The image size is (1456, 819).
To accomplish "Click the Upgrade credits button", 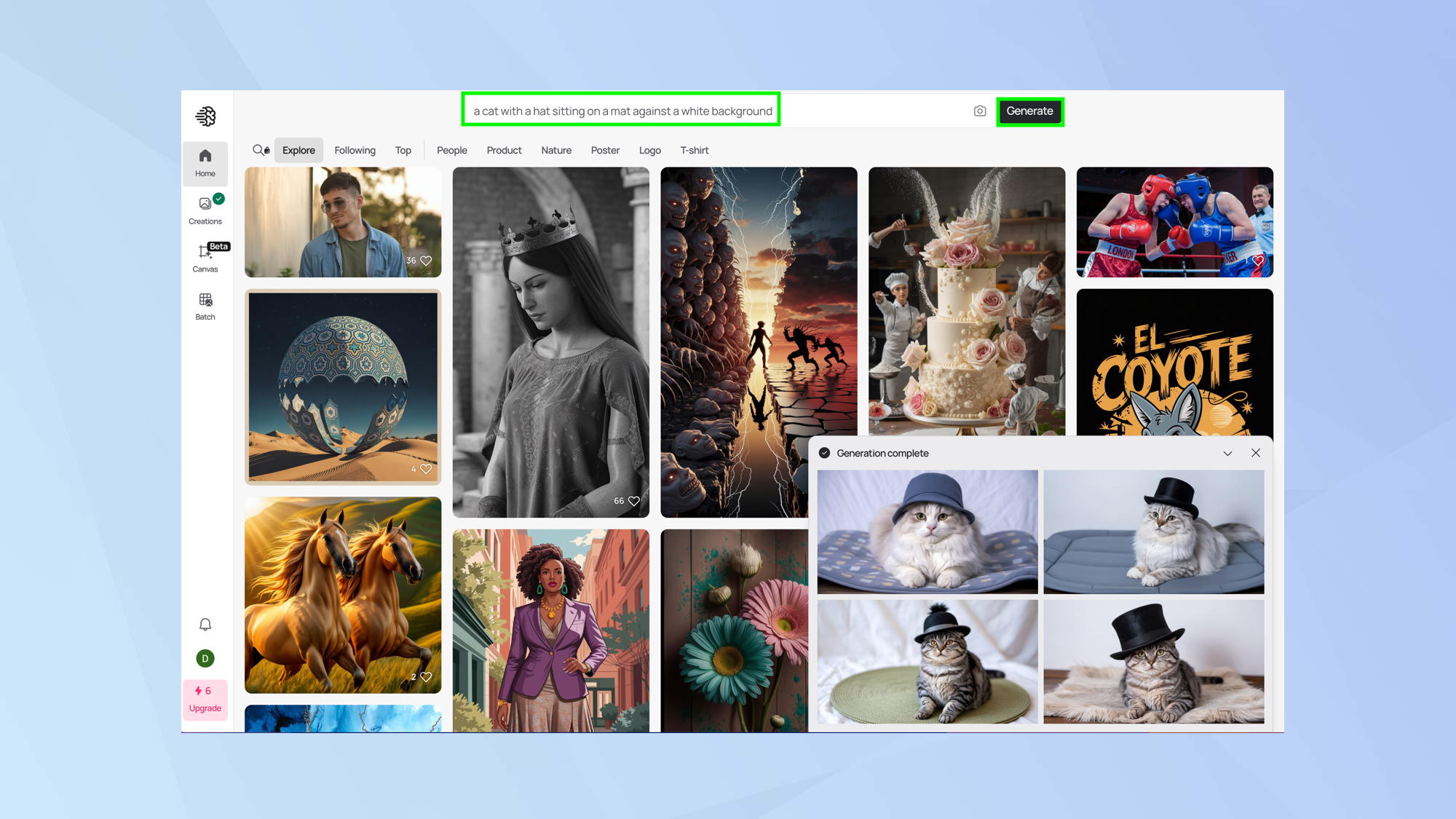I will pyautogui.click(x=205, y=700).
